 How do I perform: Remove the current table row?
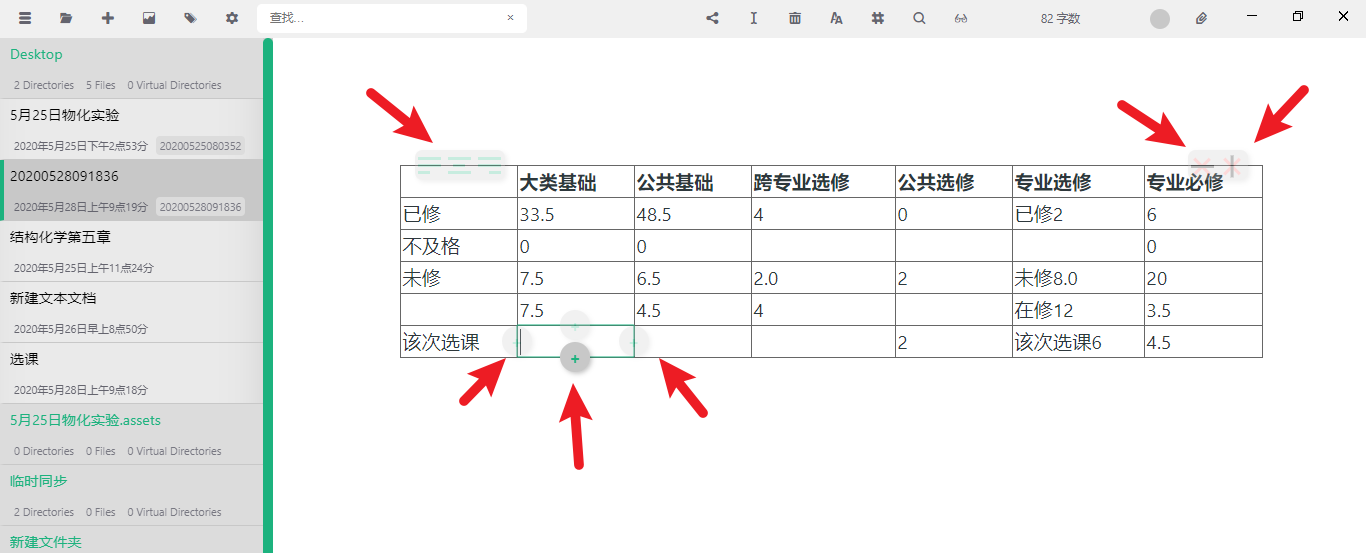tap(1203, 166)
